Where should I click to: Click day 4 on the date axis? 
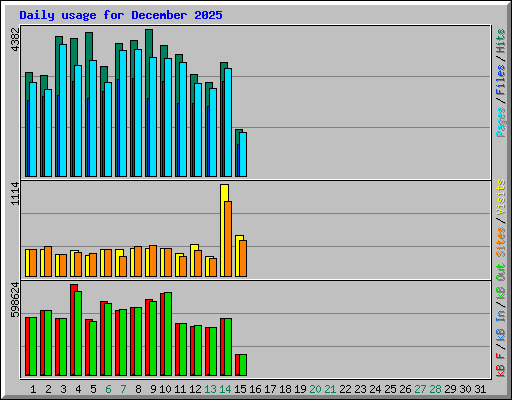(x=78, y=389)
